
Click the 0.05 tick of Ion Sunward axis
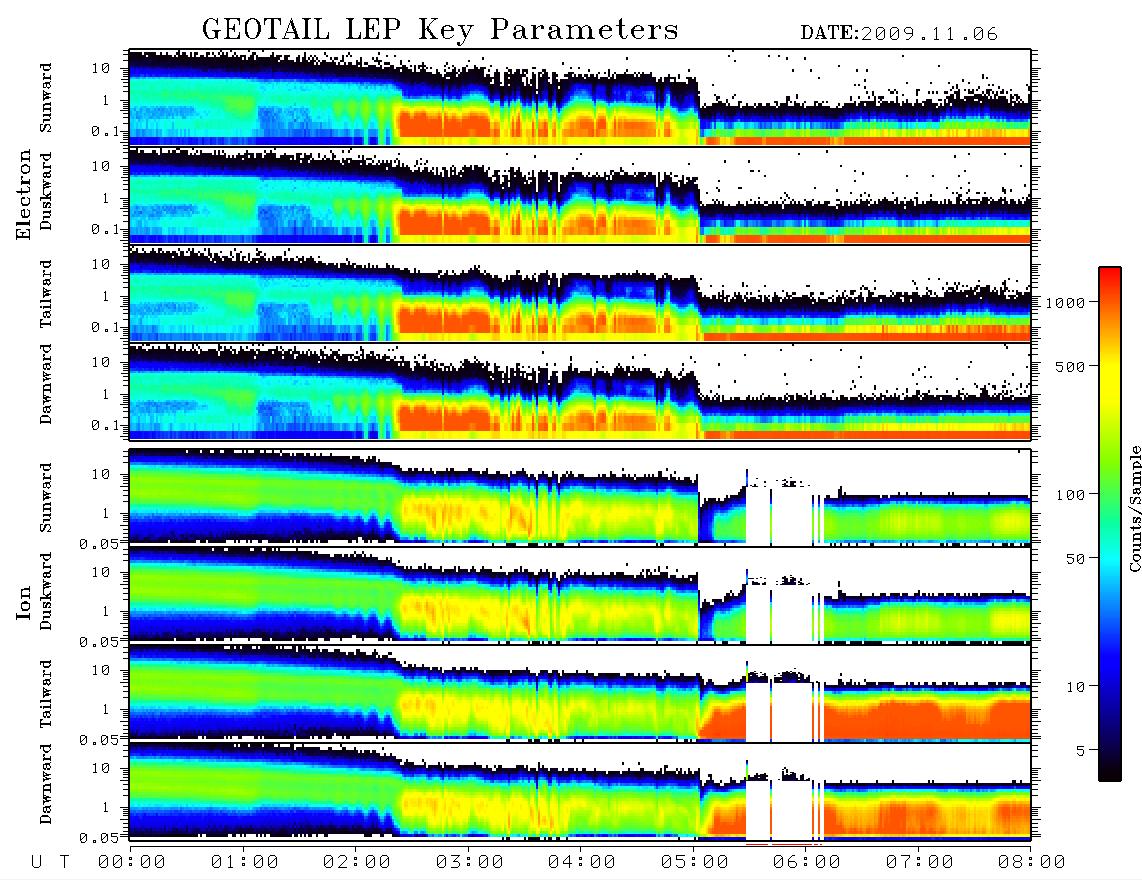coord(99,543)
